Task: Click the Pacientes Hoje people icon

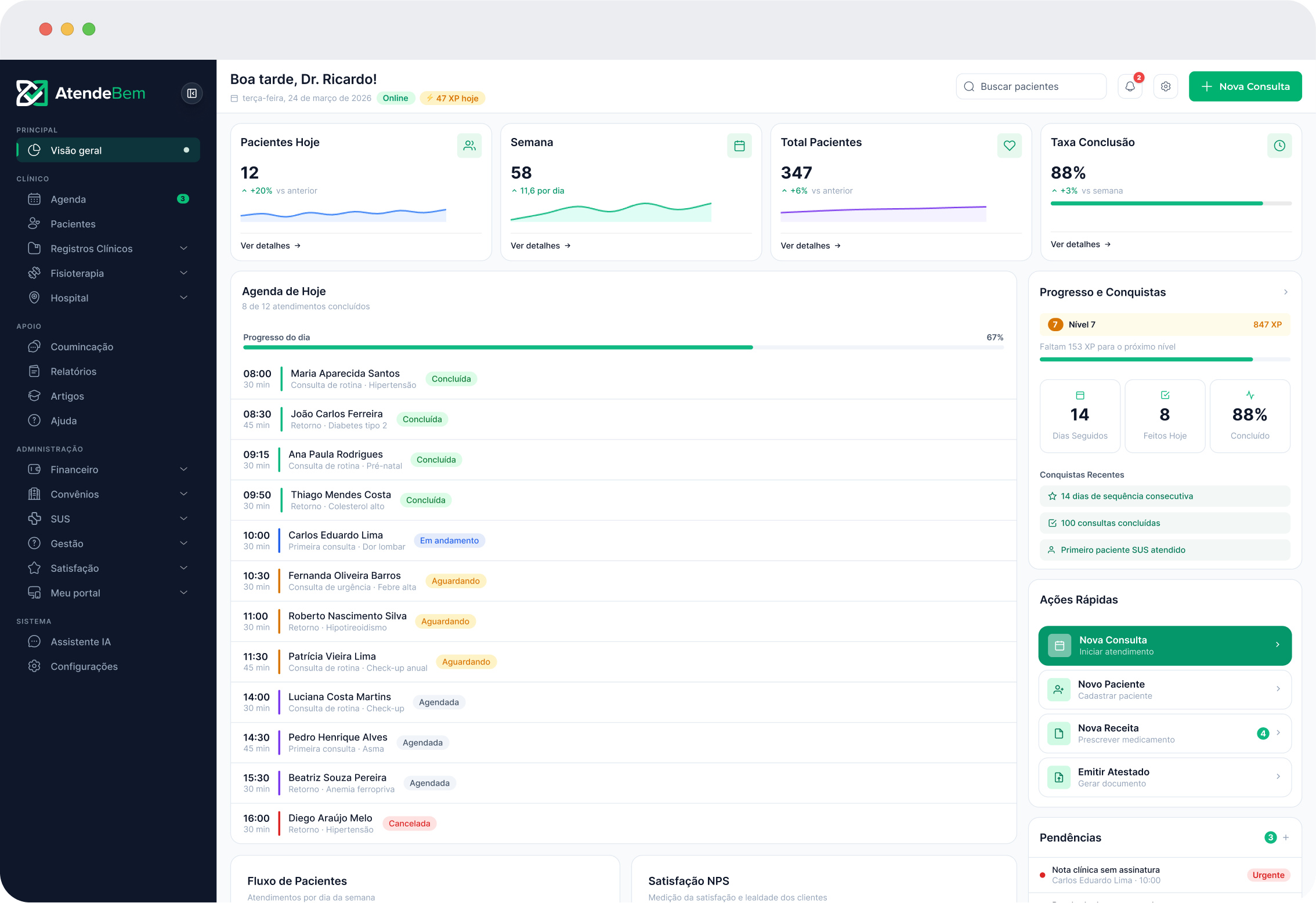Action: tap(469, 146)
